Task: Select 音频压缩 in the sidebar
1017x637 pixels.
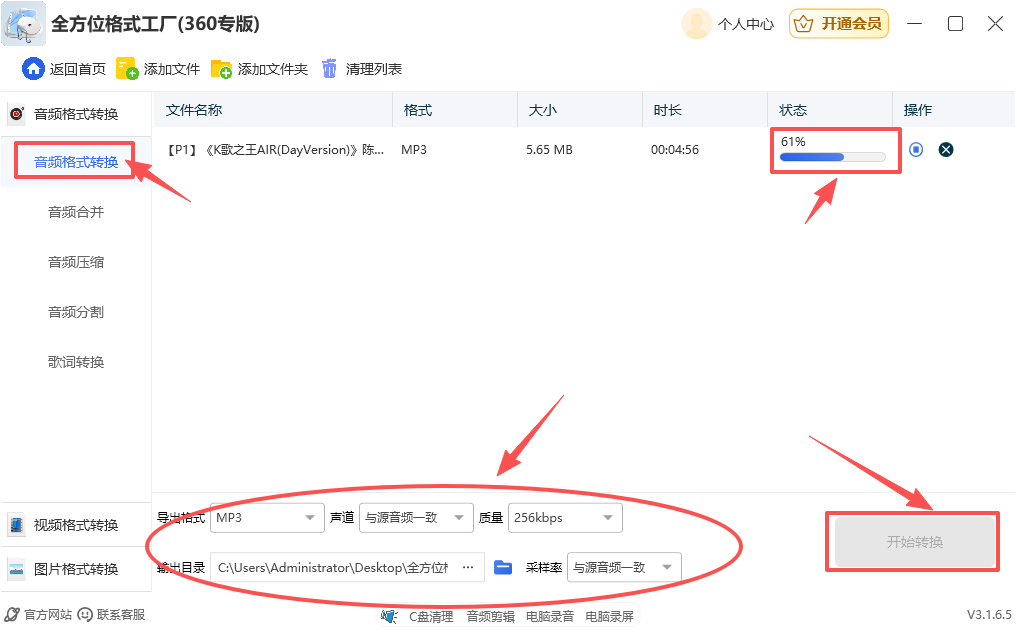Action: [76, 262]
